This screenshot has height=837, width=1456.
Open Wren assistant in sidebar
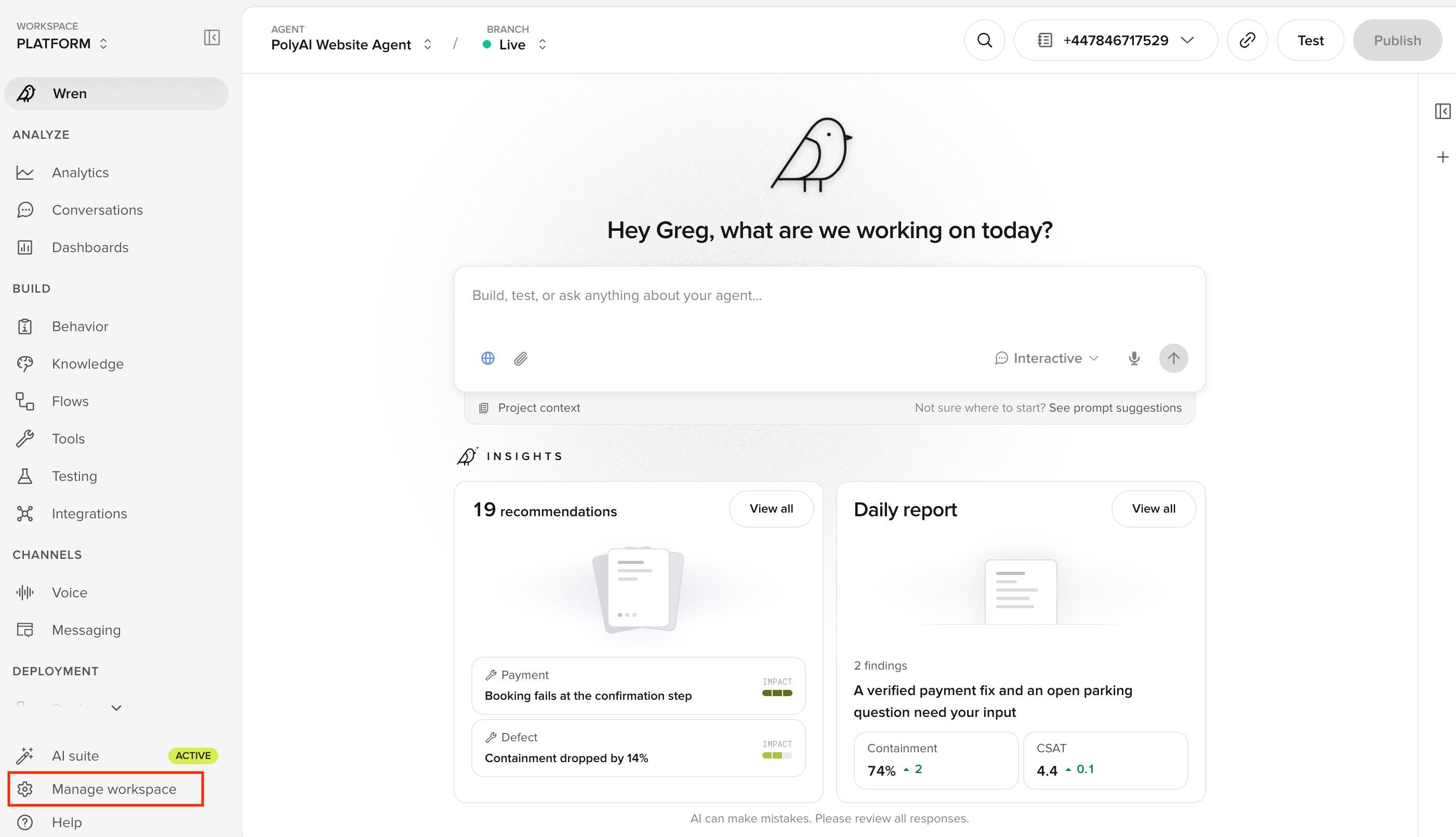click(x=116, y=93)
